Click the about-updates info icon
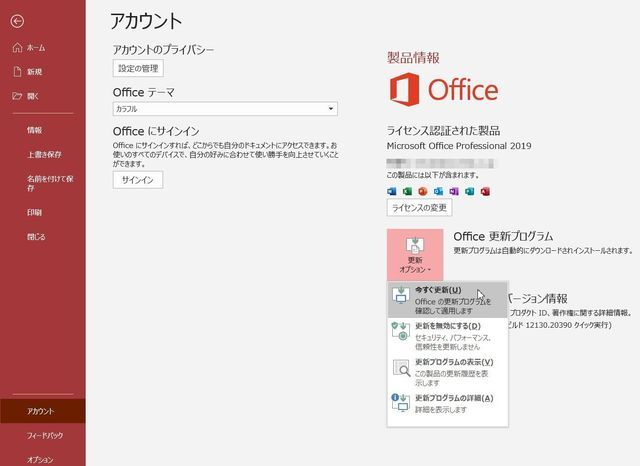Viewport: 640px width, 466px height. click(401, 402)
